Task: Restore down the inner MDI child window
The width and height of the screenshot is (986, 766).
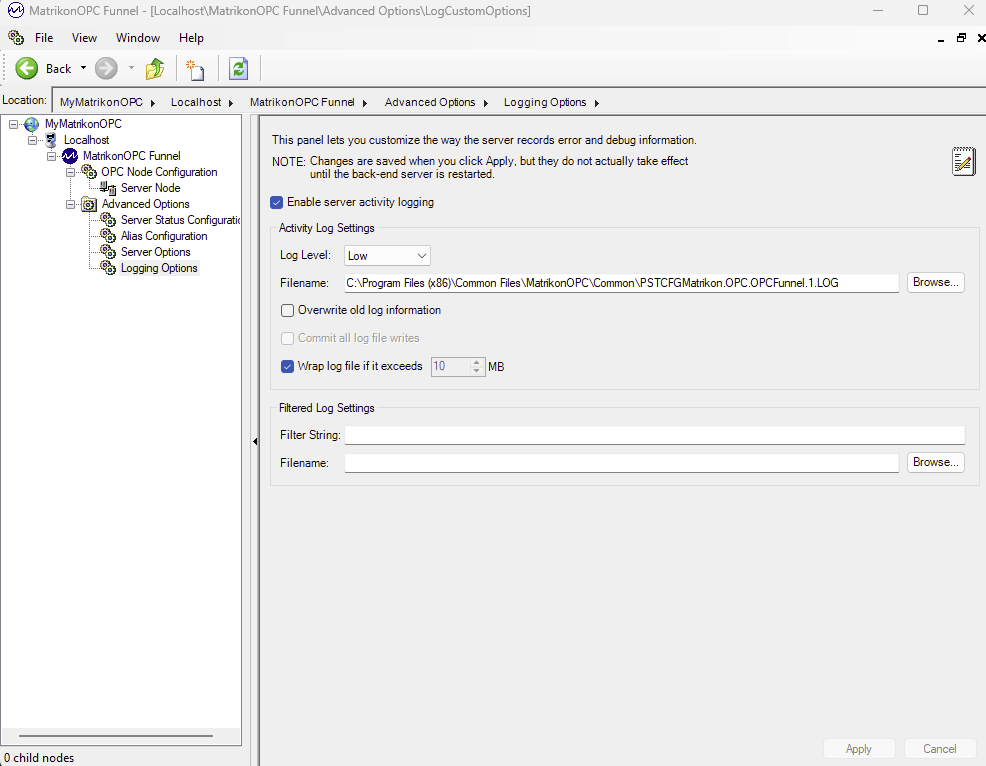Action: (x=961, y=38)
